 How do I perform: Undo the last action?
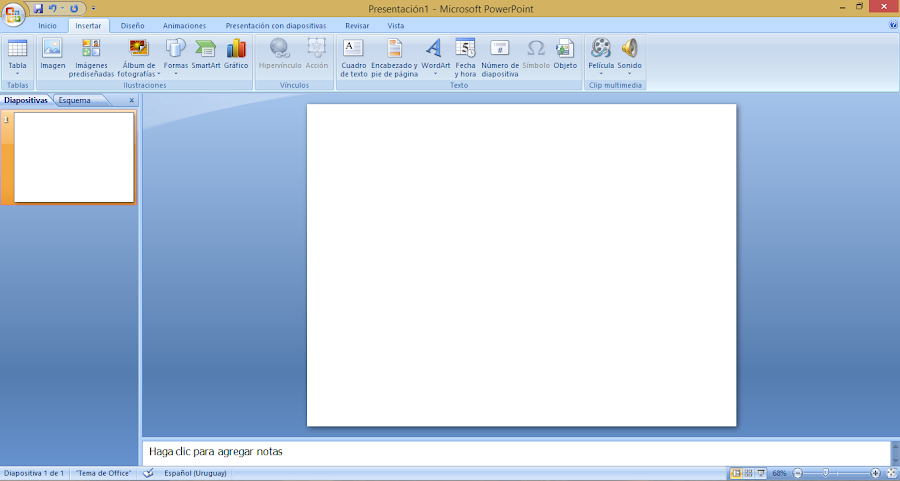click(52, 9)
